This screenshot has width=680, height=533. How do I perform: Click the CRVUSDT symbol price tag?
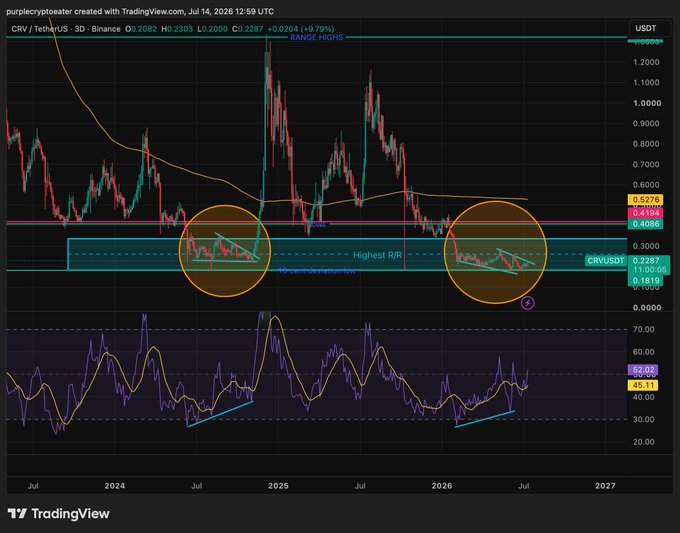[605, 261]
